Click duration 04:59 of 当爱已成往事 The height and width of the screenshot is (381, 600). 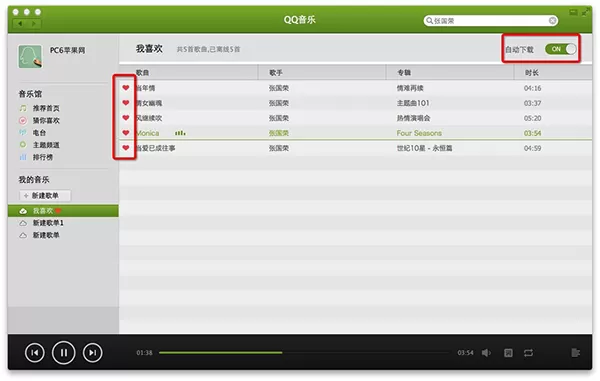coord(532,148)
